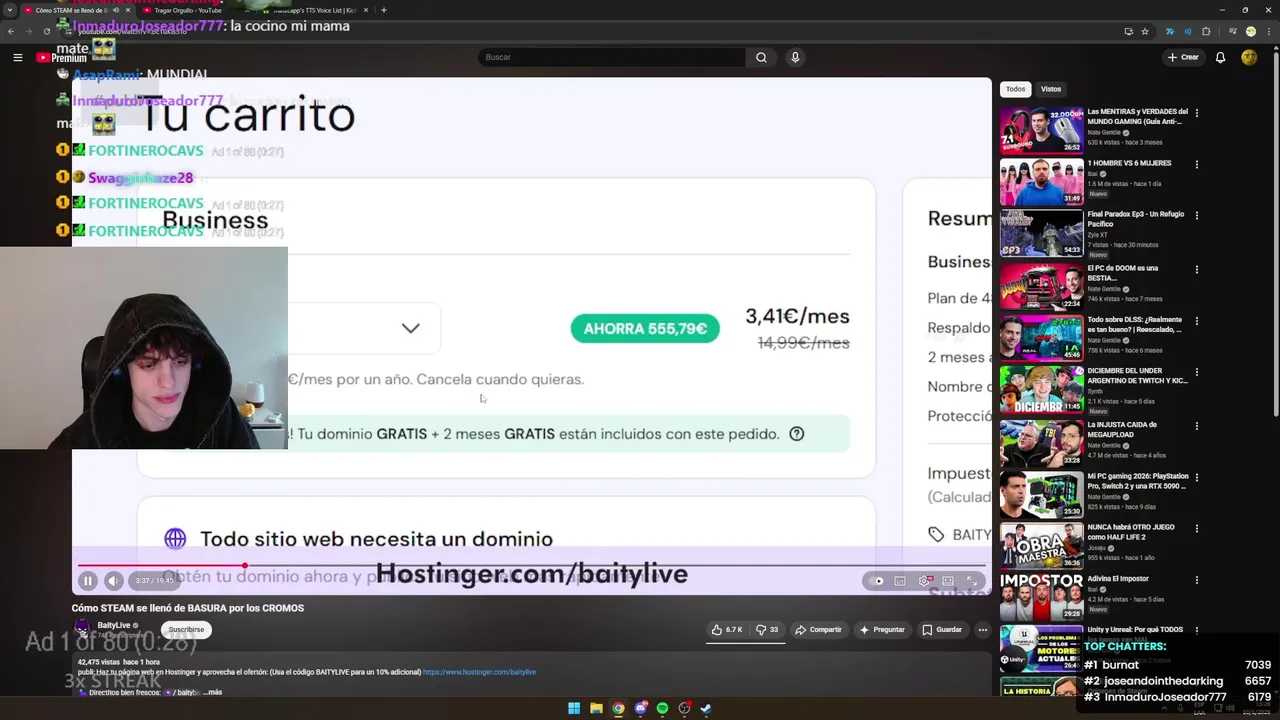
Task: Switch the player to theater mode
Action: pos(948,581)
